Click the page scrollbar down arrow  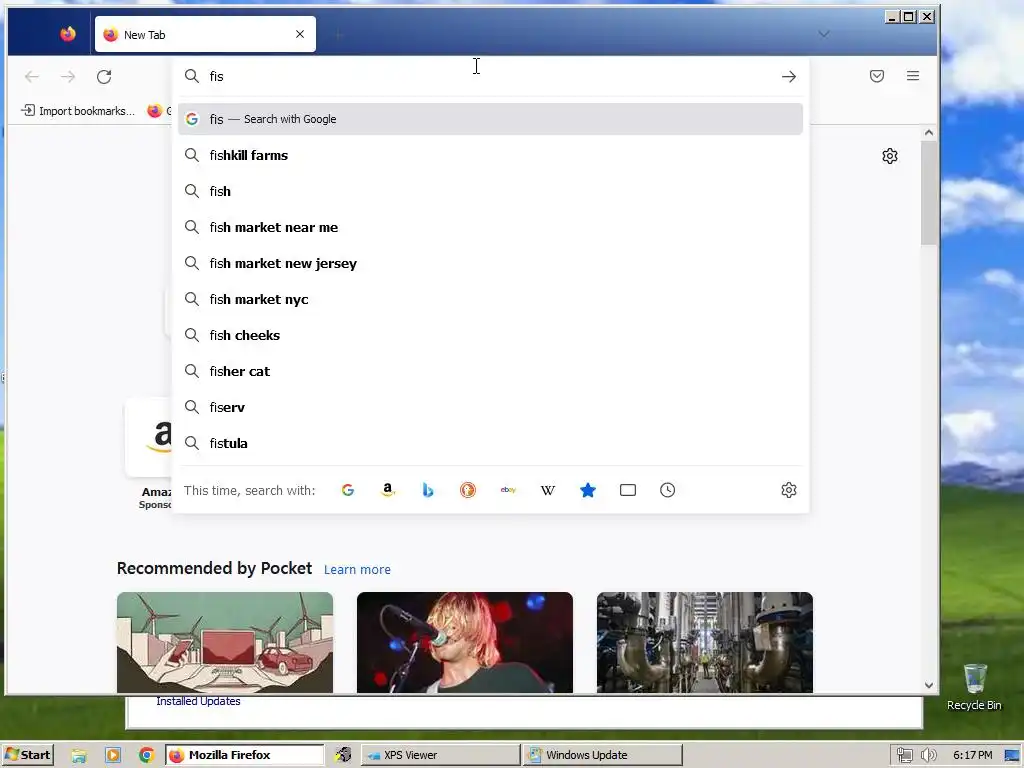[x=929, y=685]
